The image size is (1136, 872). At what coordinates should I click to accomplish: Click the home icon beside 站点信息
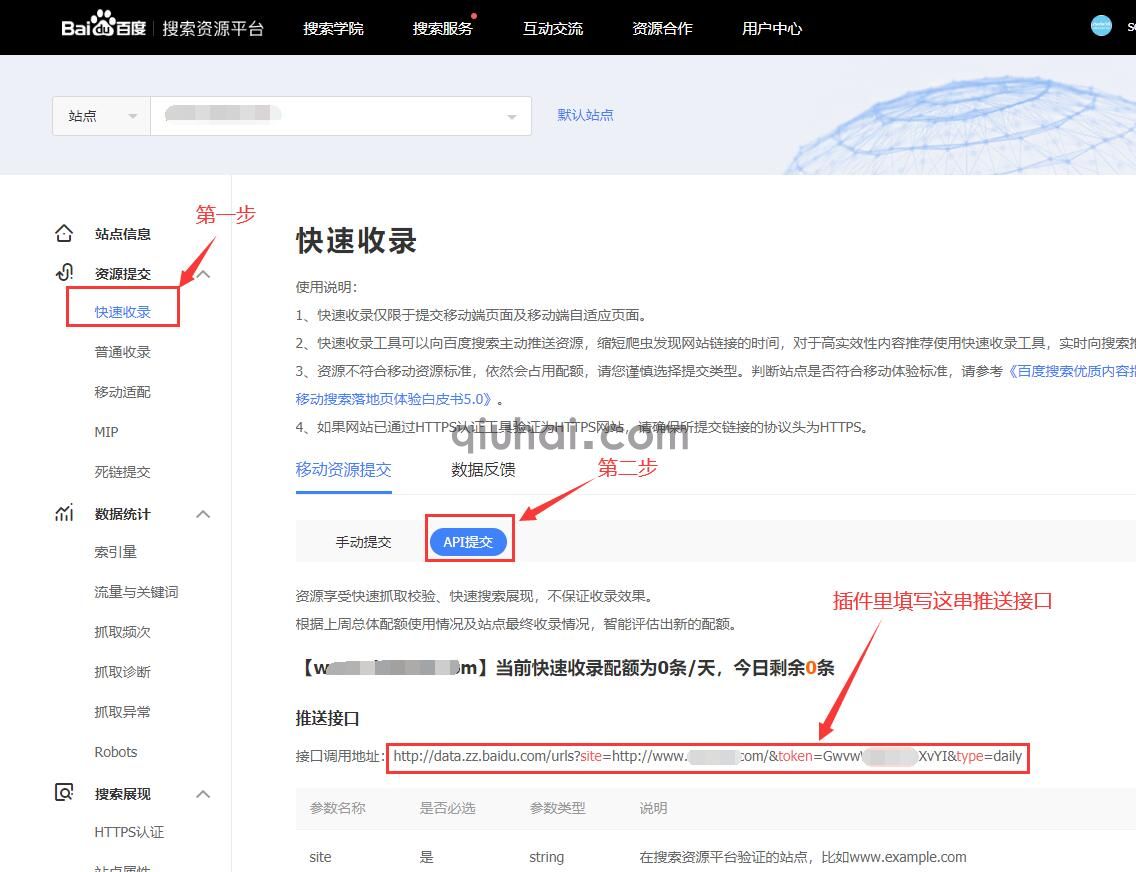(64, 232)
